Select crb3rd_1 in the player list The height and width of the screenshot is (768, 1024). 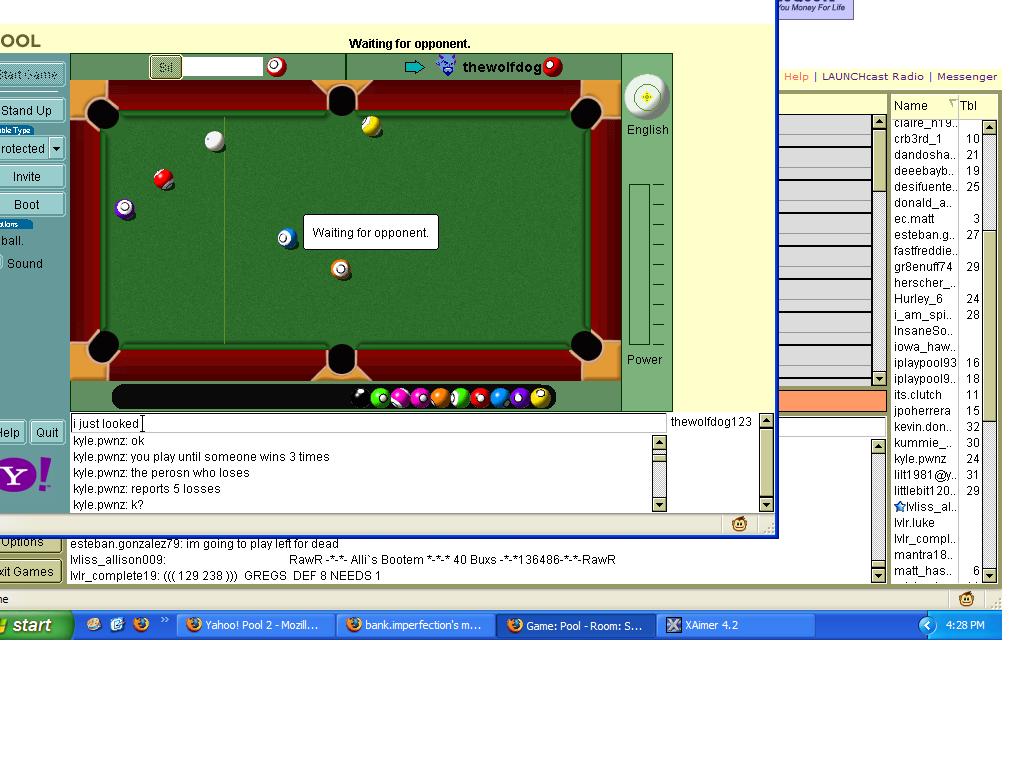pos(918,138)
